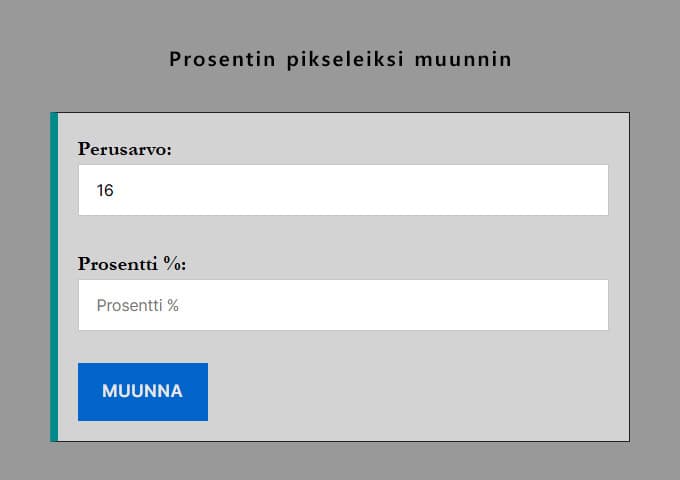Click the "Prosentti %:" label above the field
Screen dimensions: 680x480
132,264
